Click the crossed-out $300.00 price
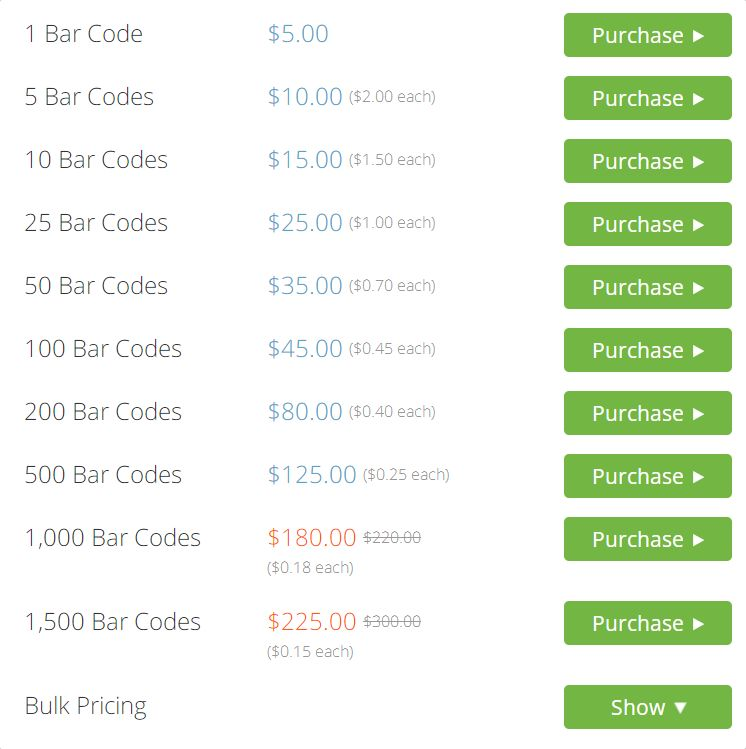 click(x=392, y=622)
